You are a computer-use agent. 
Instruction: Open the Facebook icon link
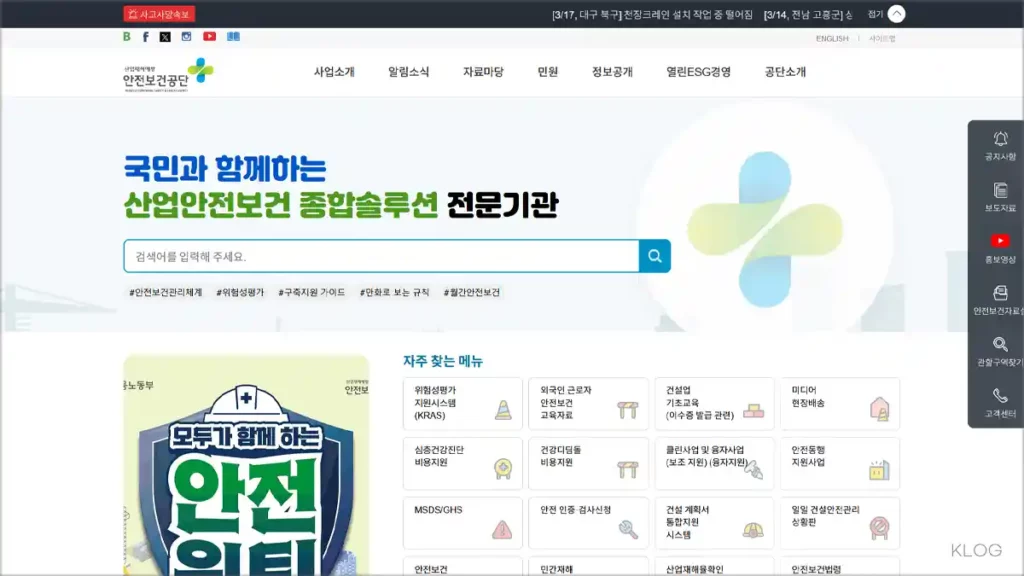[x=146, y=37]
